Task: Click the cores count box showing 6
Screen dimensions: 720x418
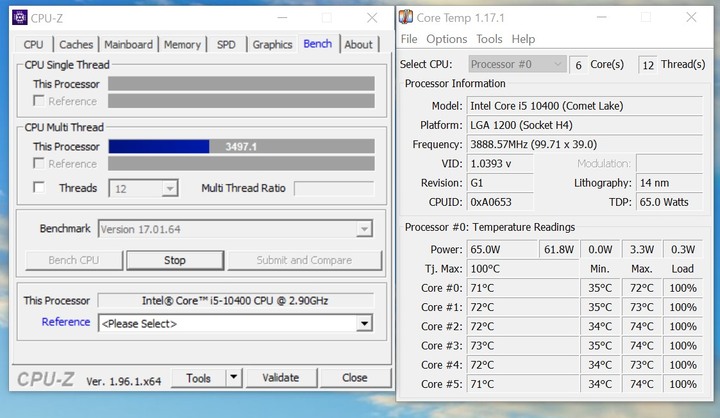Action: pos(578,65)
